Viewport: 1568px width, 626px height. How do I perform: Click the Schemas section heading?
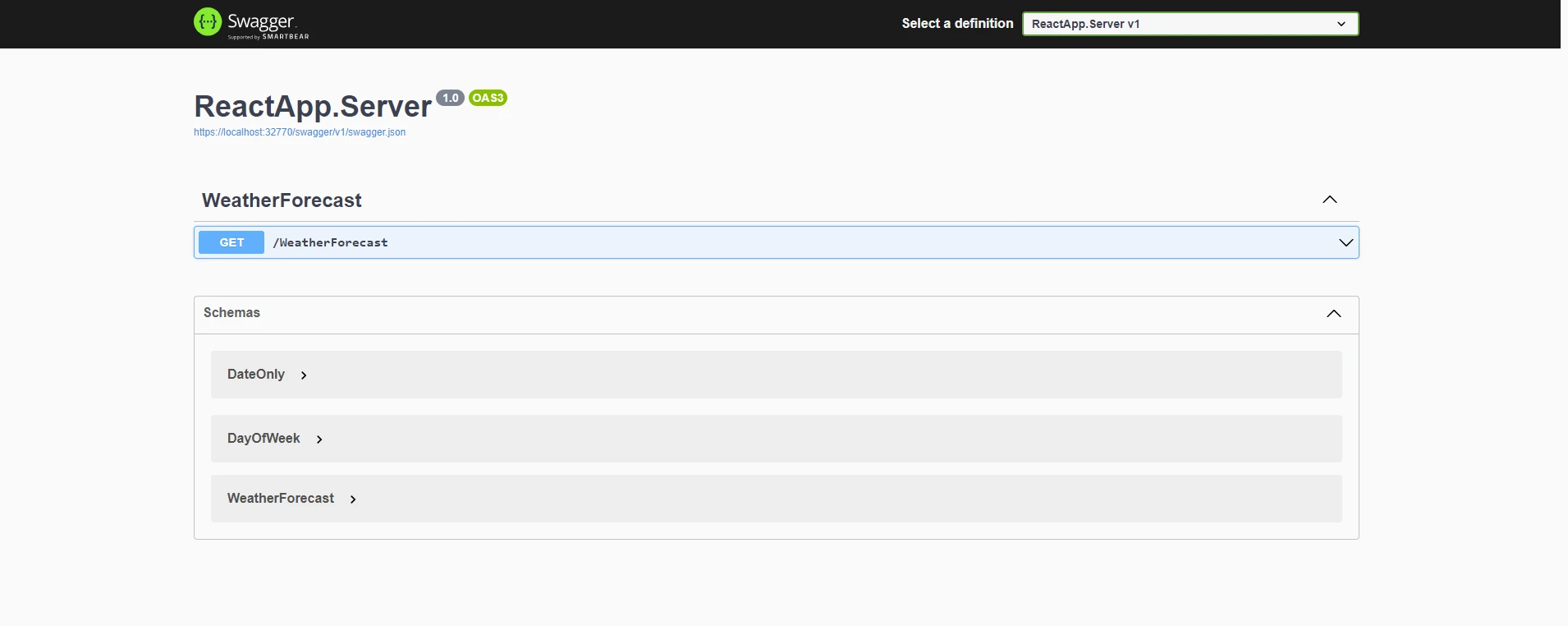pyautogui.click(x=232, y=313)
